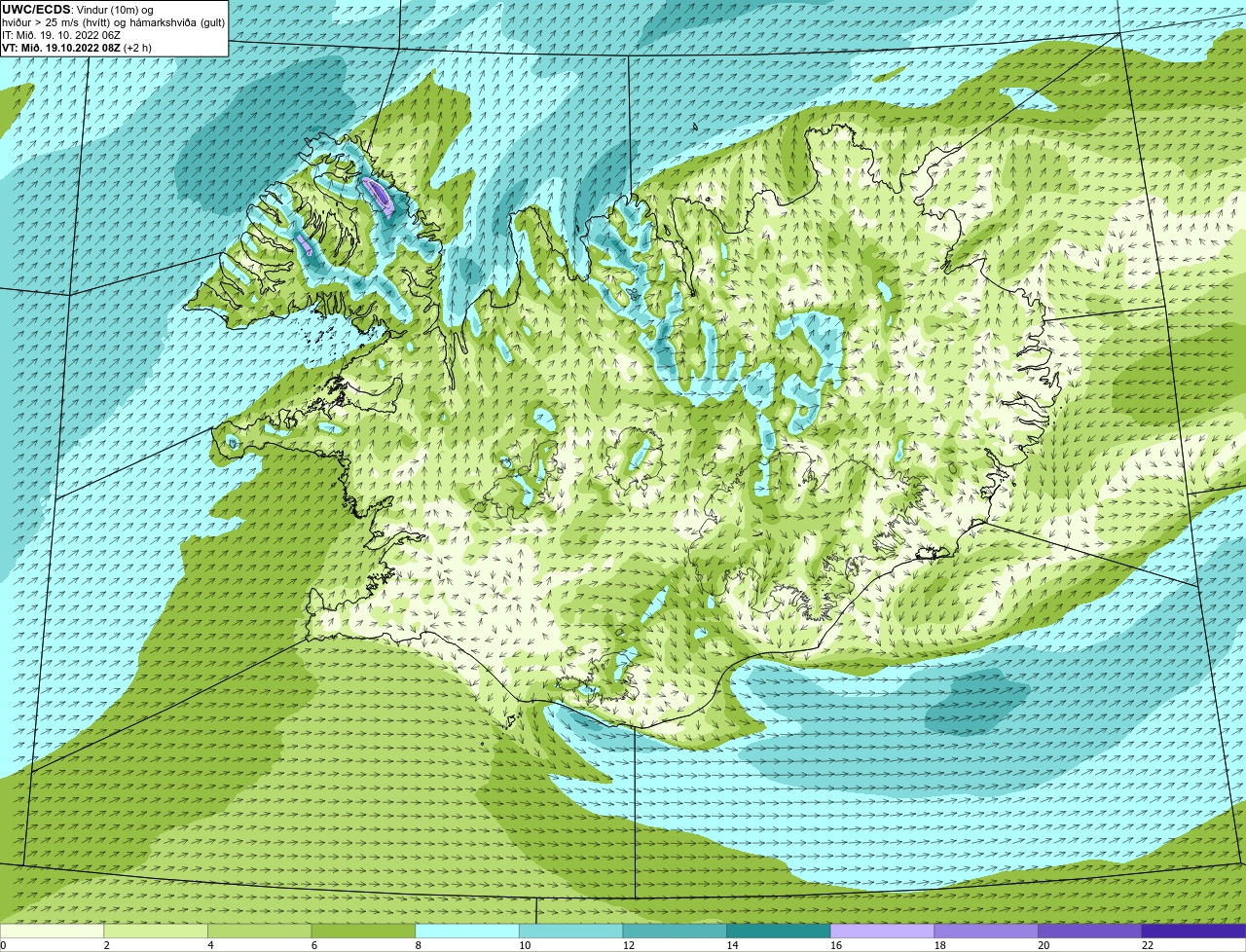Click the color scale tick label 22
1246x952 pixels.
point(1148,945)
